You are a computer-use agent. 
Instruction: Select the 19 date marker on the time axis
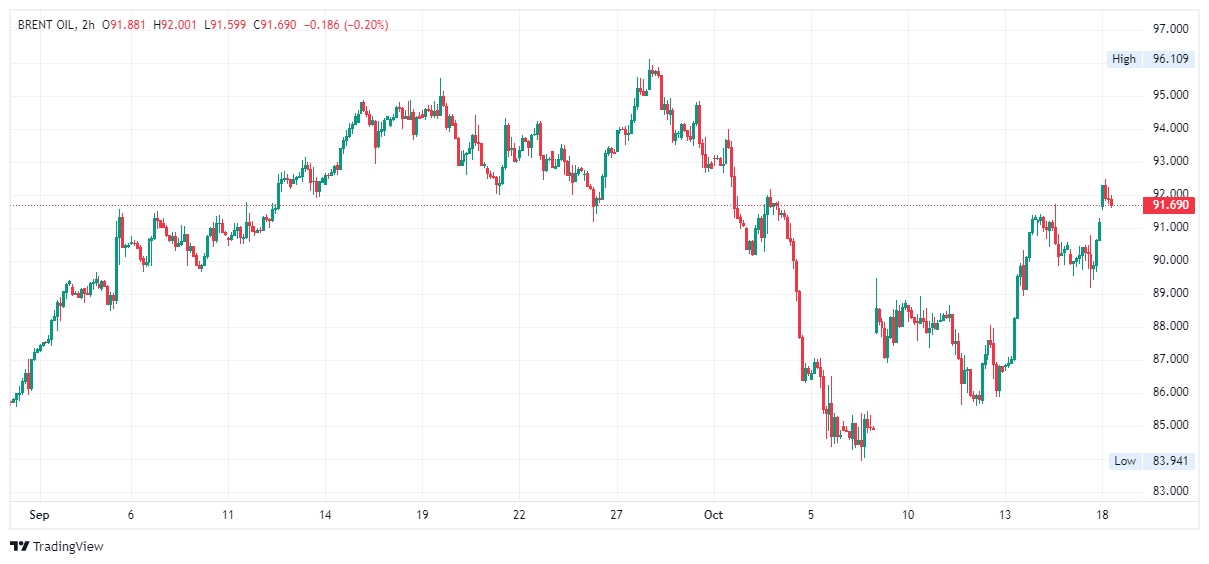pos(422,515)
